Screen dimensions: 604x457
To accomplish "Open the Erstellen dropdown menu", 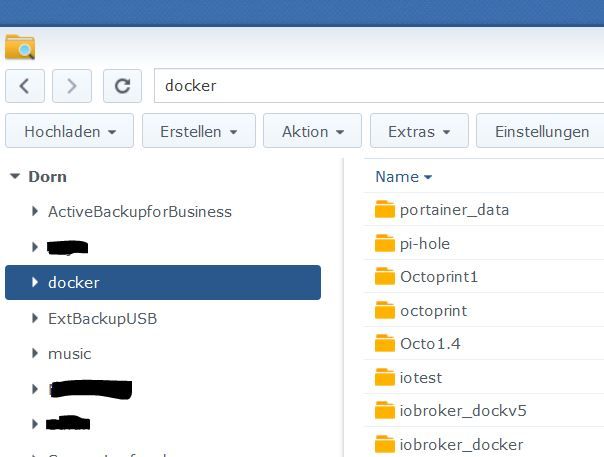I will pyautogui.click(x=199, y=131).
